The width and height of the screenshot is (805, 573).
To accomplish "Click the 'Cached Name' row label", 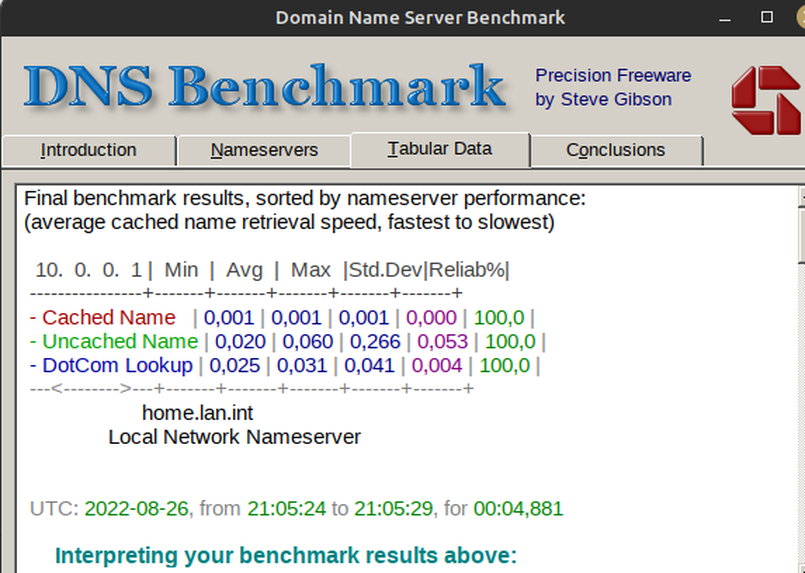I will point(108,317).
